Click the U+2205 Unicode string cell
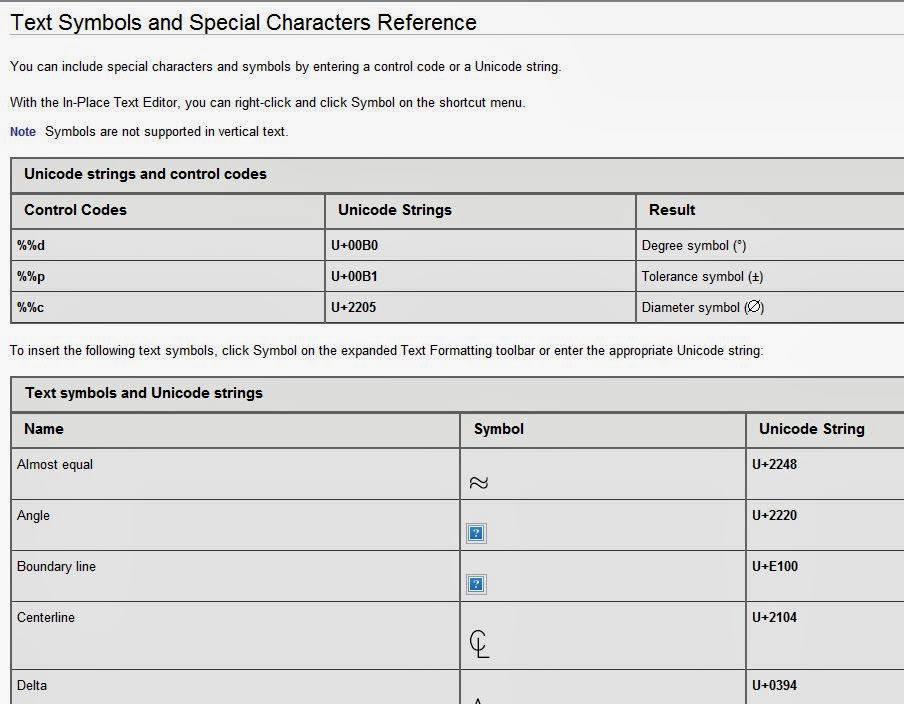 pyautogui.click(x=357, y=307)
